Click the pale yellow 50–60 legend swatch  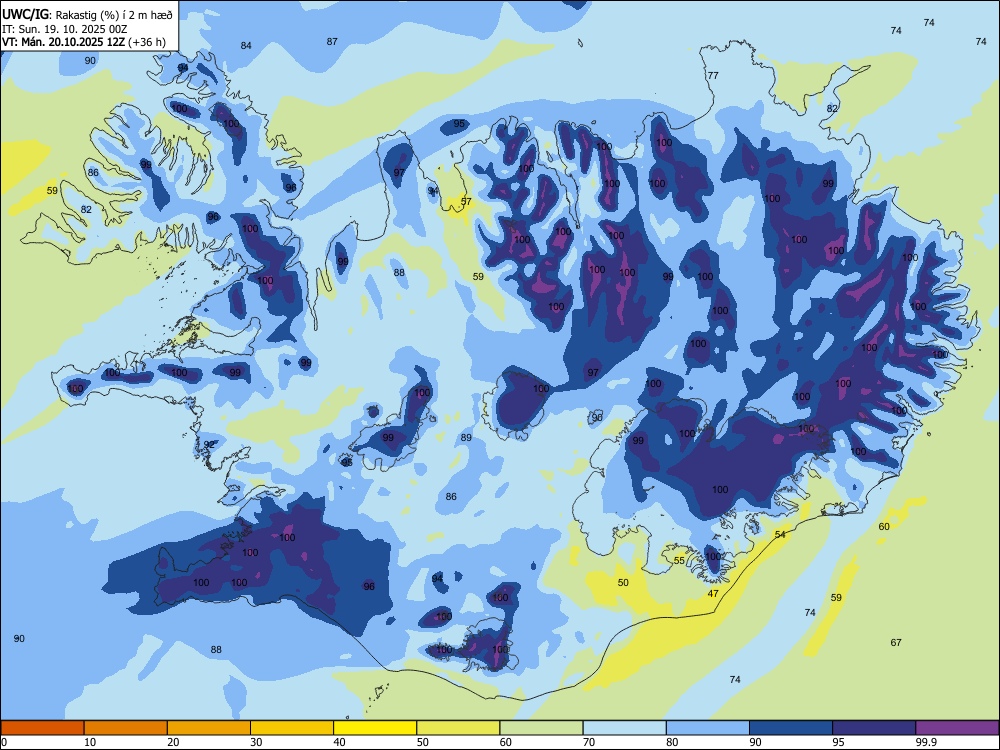459,728
